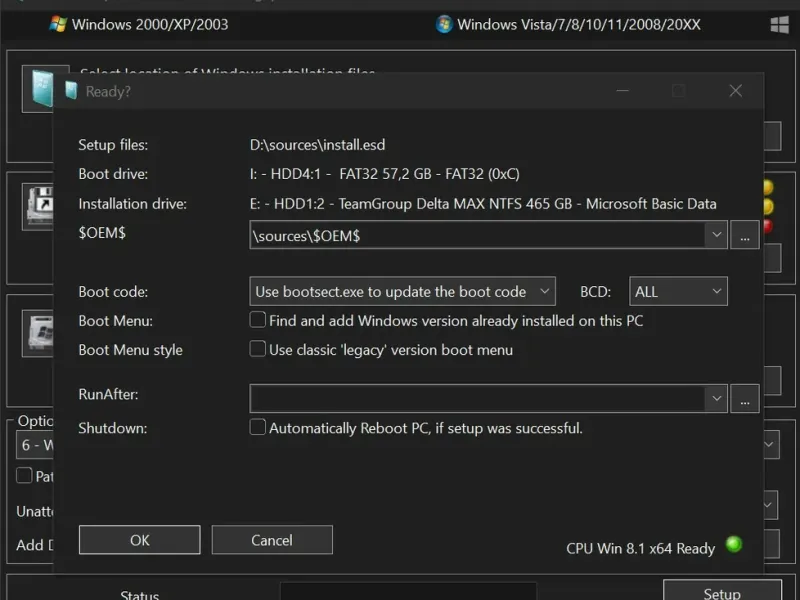Close the Ready dialog with X
800x600 pixels.
point(735,91)
